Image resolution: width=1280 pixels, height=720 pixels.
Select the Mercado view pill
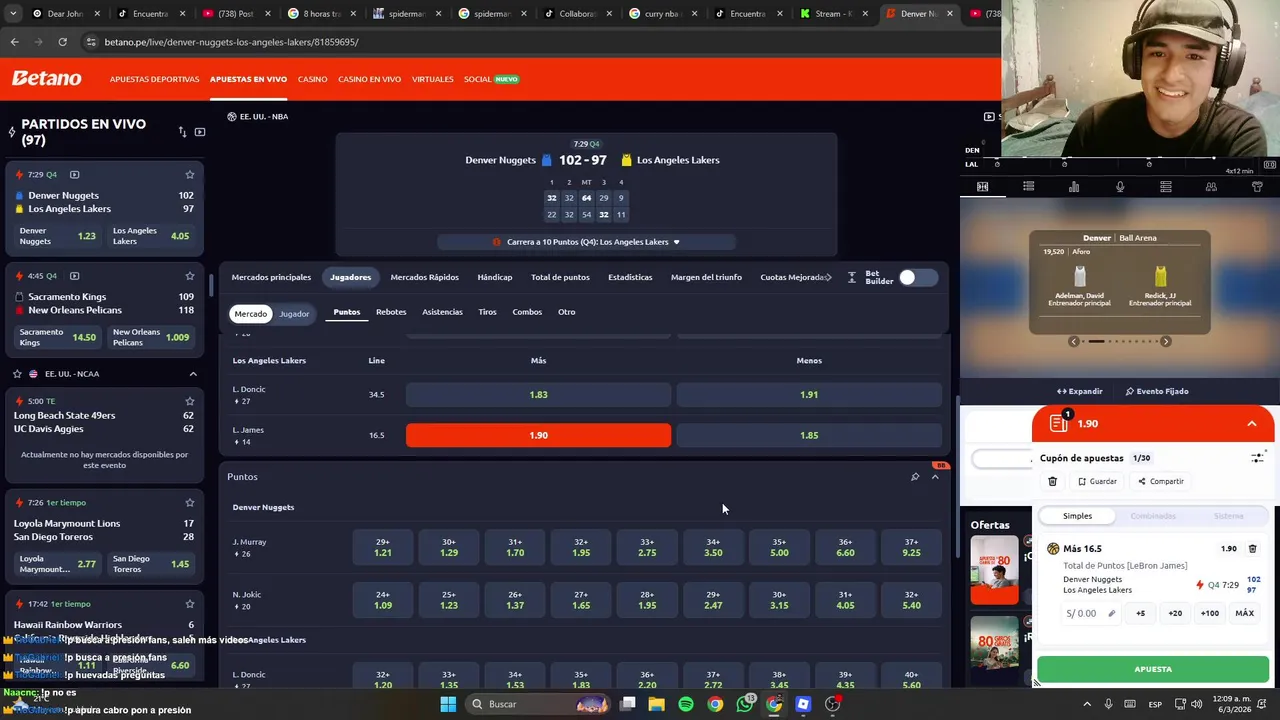(x=250, y=314)
